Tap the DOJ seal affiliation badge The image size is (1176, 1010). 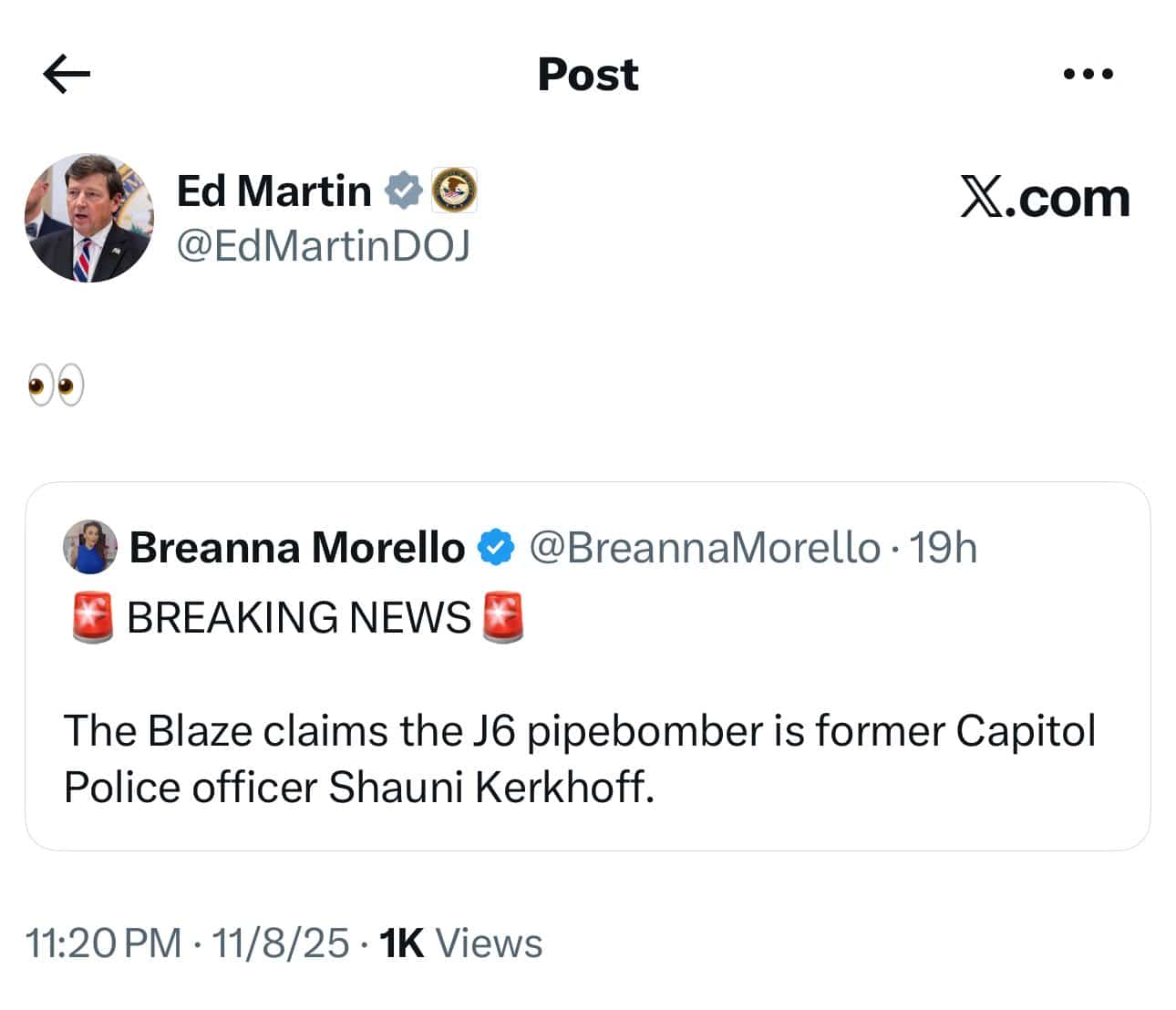[453, 191]
